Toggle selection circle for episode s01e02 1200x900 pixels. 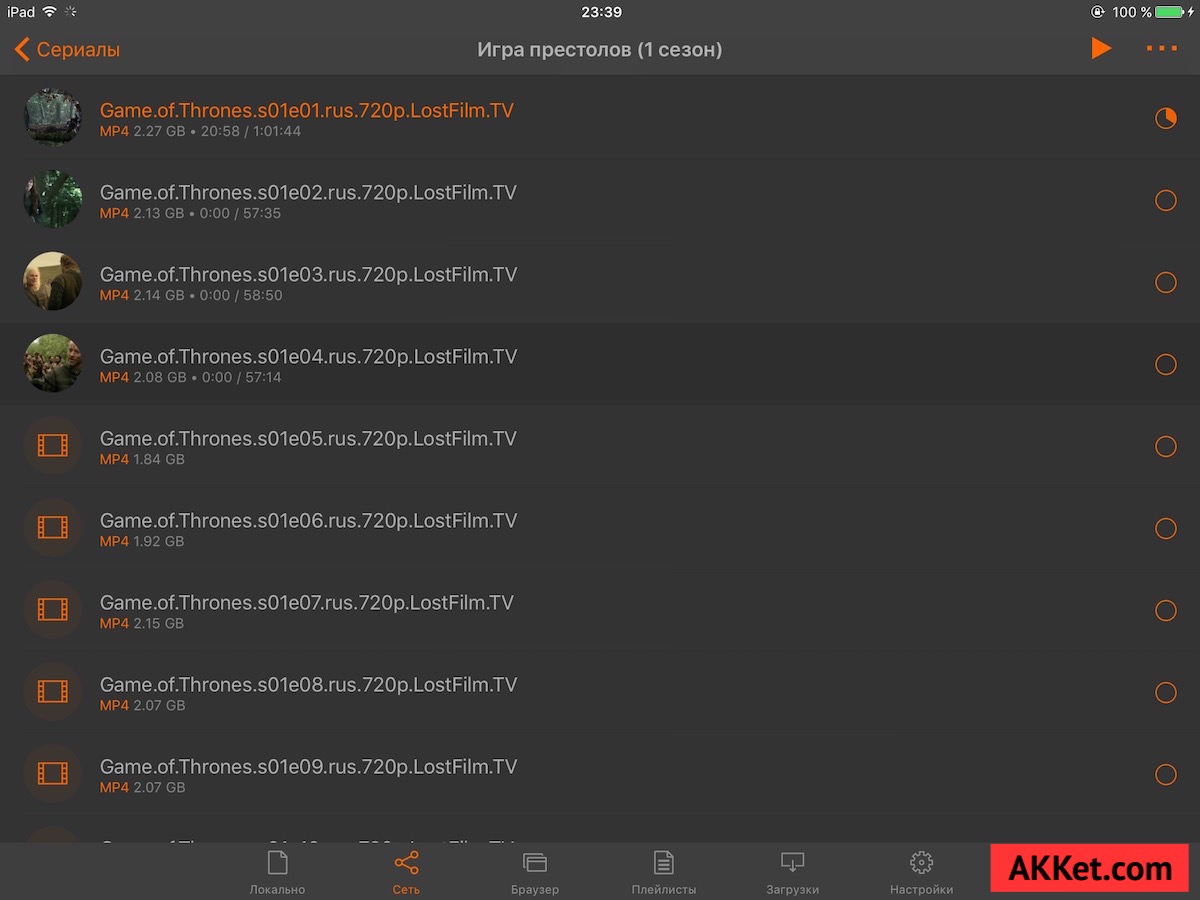pyautogui.click(x=1165, y=201)
